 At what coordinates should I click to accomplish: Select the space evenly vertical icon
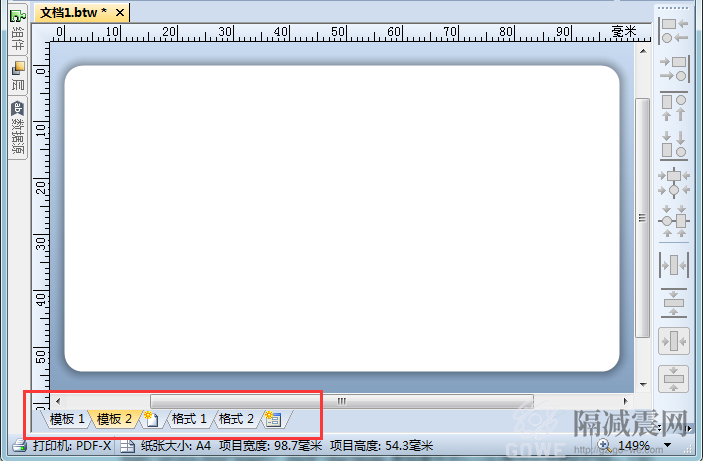pos(674,302)
